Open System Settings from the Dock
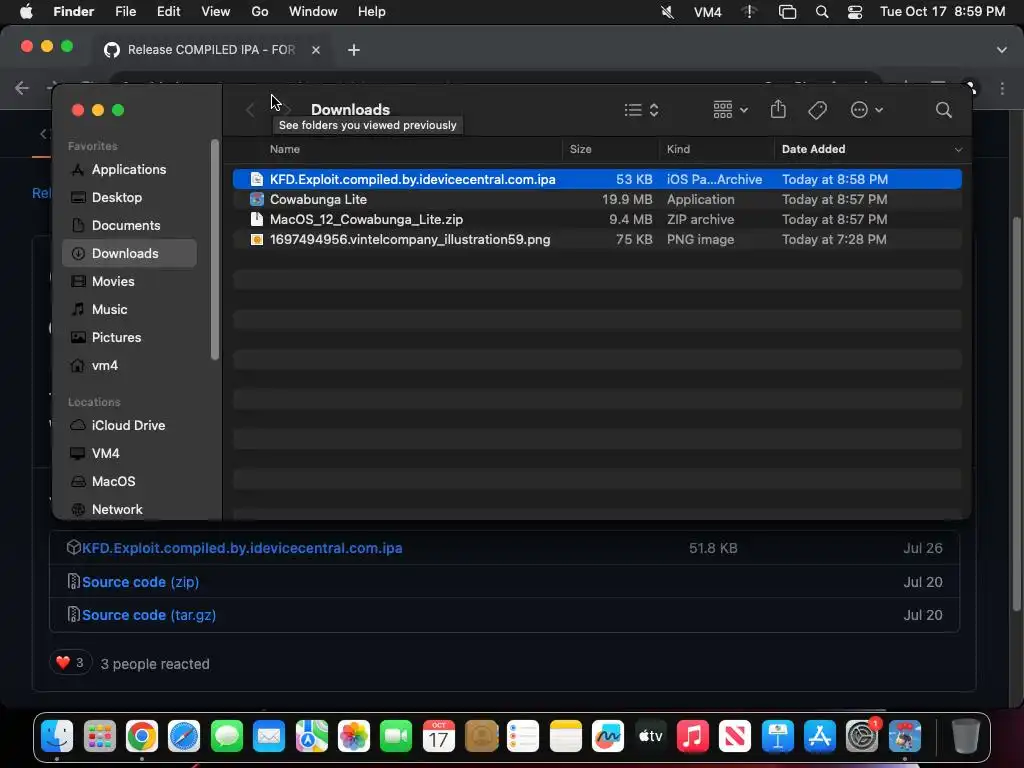 862,736
